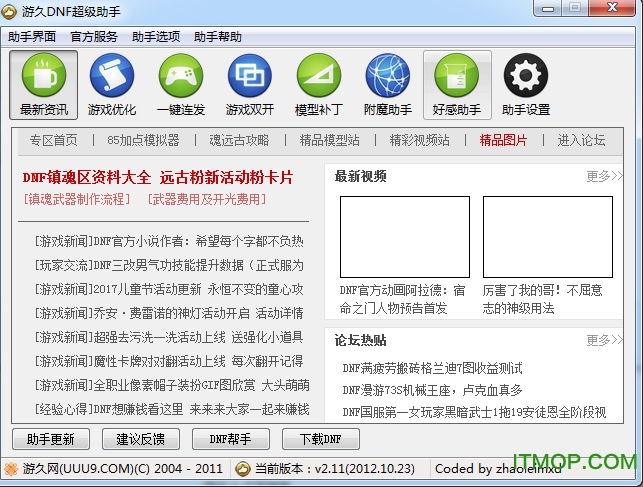This screenshot has height=487, width=643.
Task: Click the 助手更新 button
Action: [51, 439]
